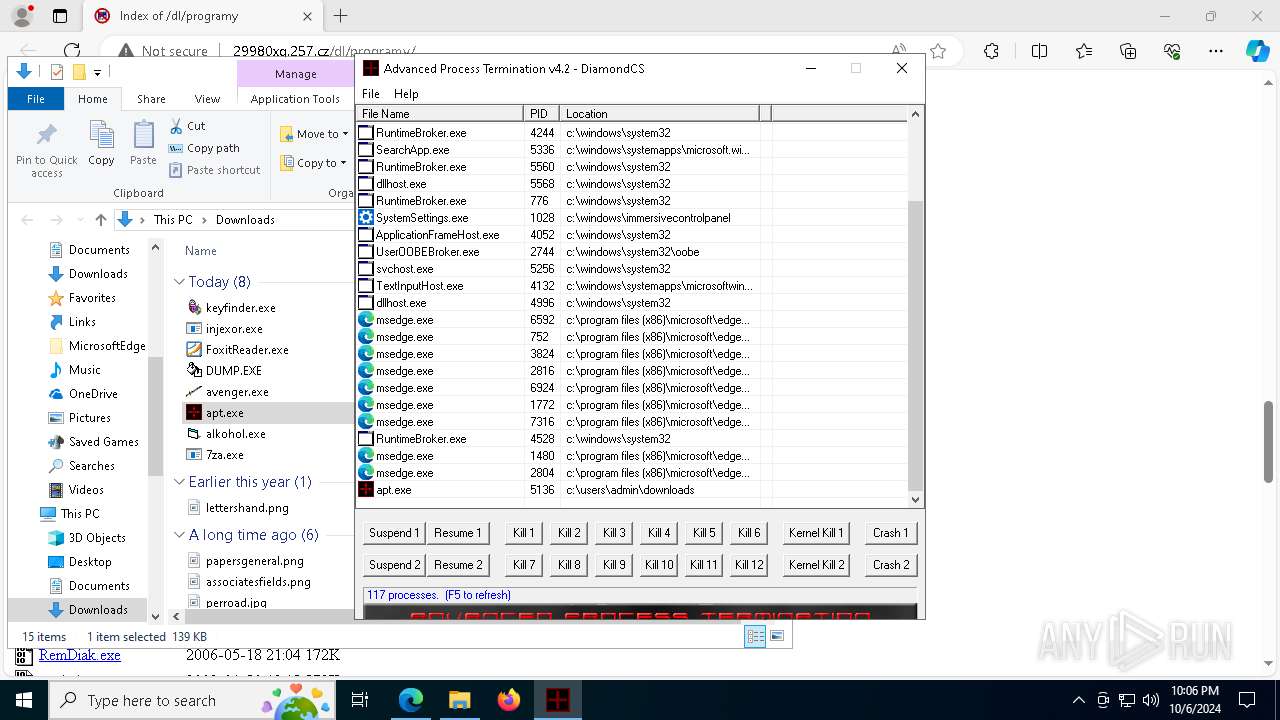
Task: Open the Edge settings ellipsis menu
Action: [x=1216, y=51]
